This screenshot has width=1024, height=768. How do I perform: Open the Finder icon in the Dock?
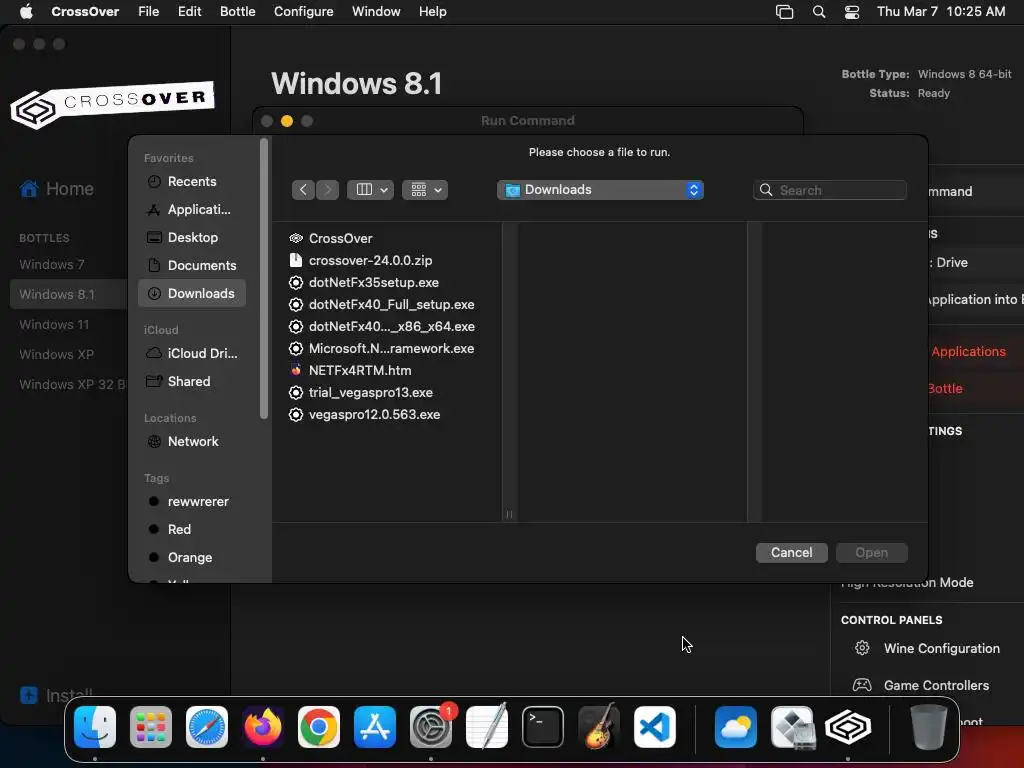(95, 727)
